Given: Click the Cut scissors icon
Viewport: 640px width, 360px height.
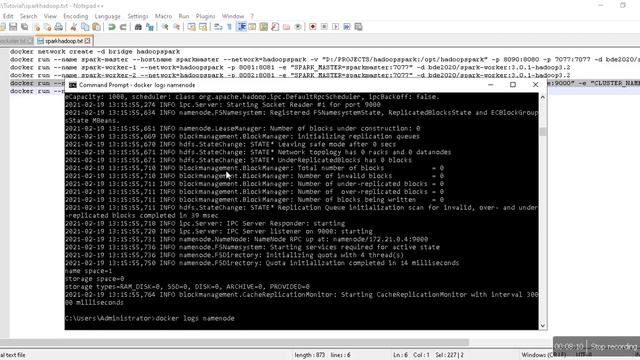Looking at the screenshot, I should [73, 27].
